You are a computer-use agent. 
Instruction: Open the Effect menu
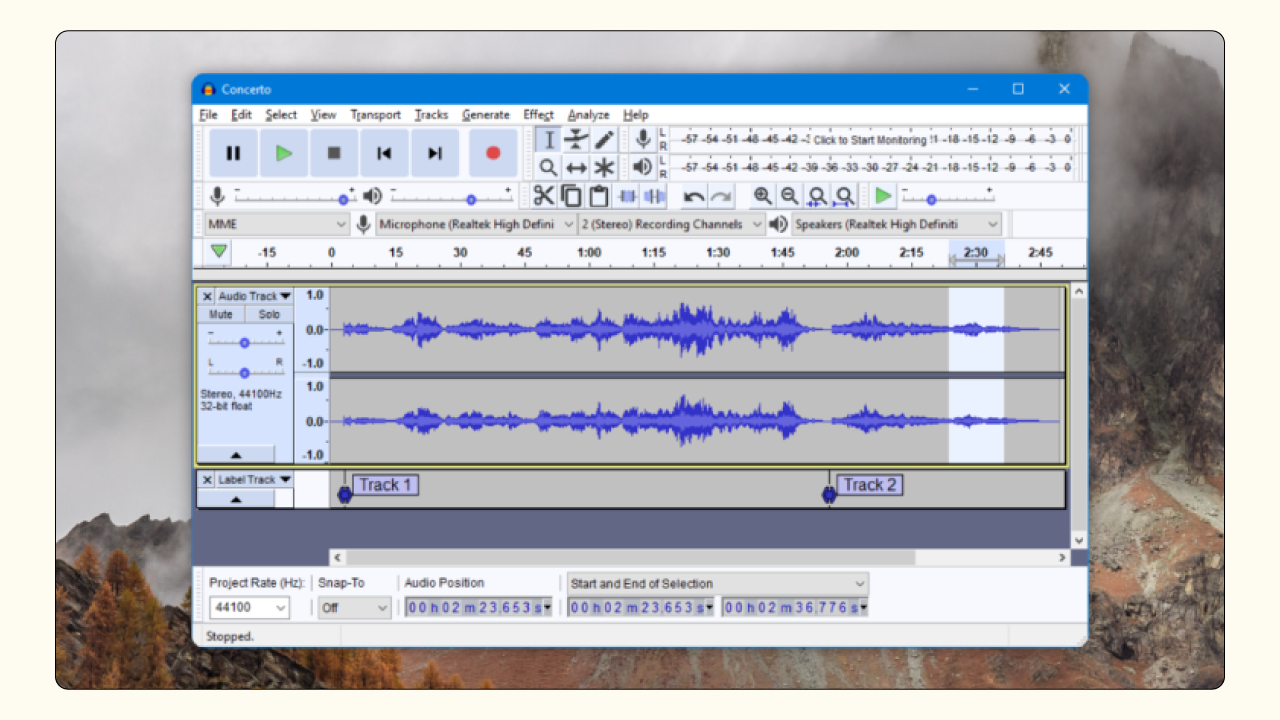click(538, 115)
